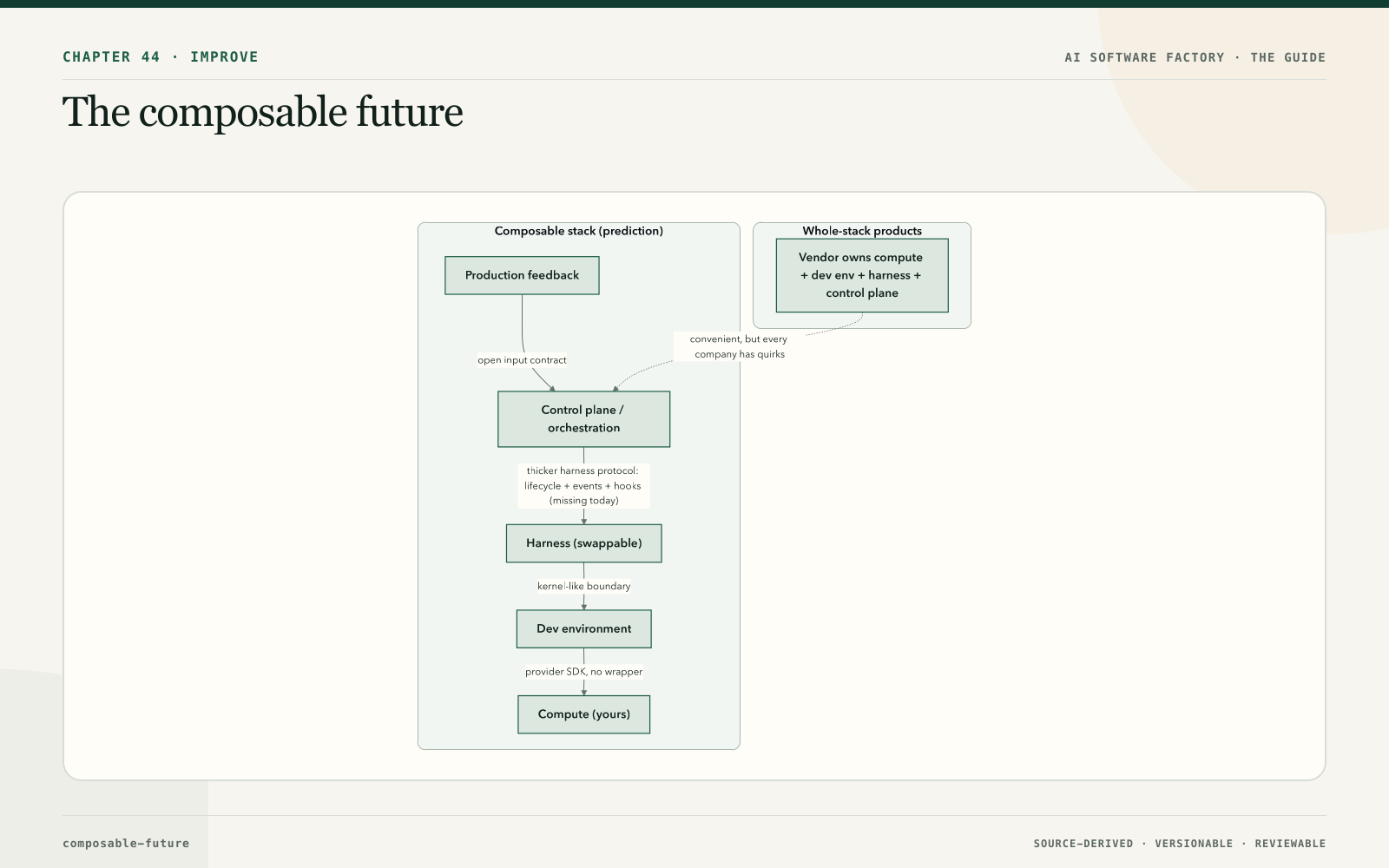
Task: Click 'AI SOFTWARE FACTORY · THE GUIDE' header
Action: coord(1195,57)
